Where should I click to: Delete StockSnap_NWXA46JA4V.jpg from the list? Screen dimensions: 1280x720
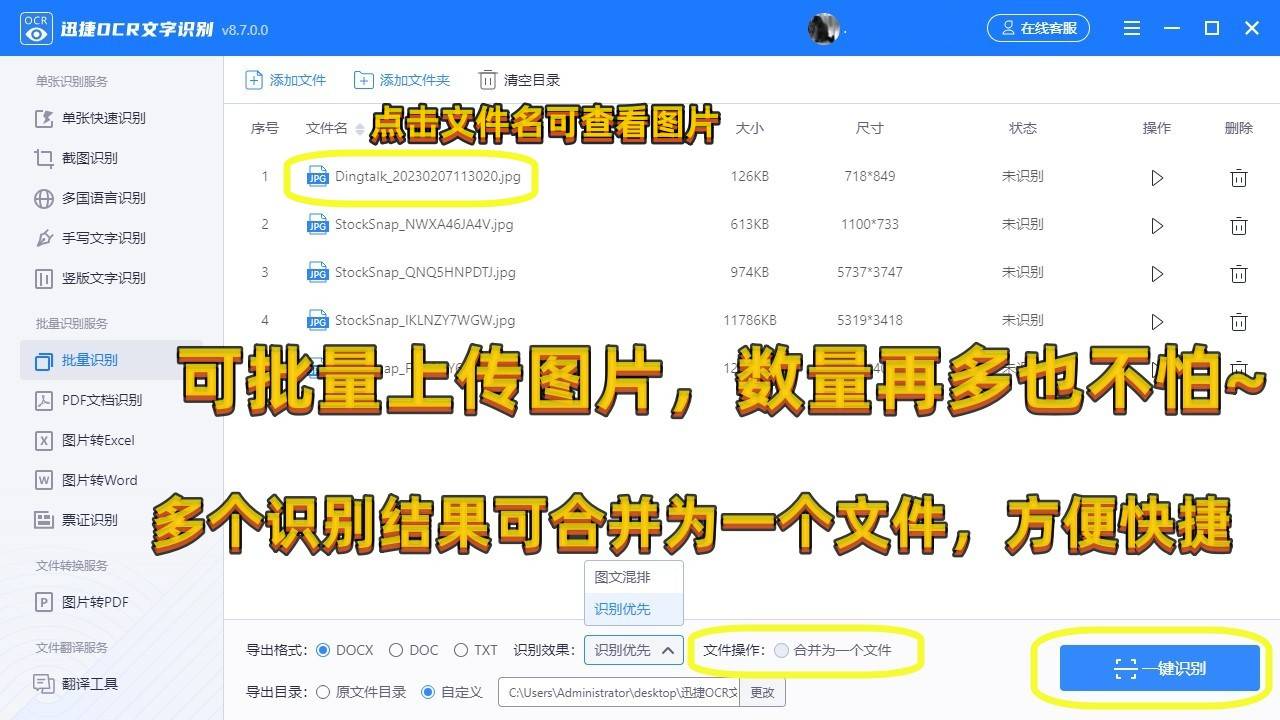[x=1238, y=226]
